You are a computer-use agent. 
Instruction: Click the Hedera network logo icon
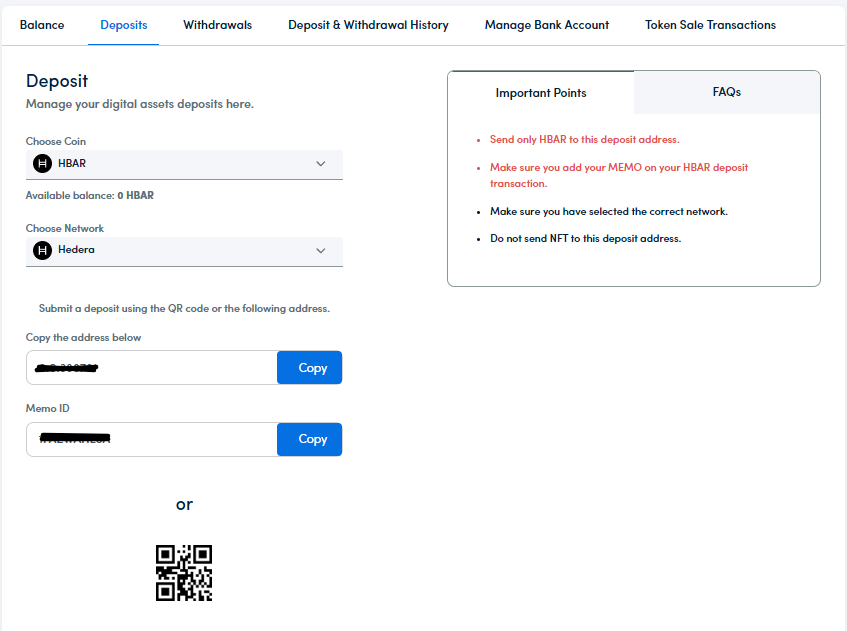tap(42, 251)
